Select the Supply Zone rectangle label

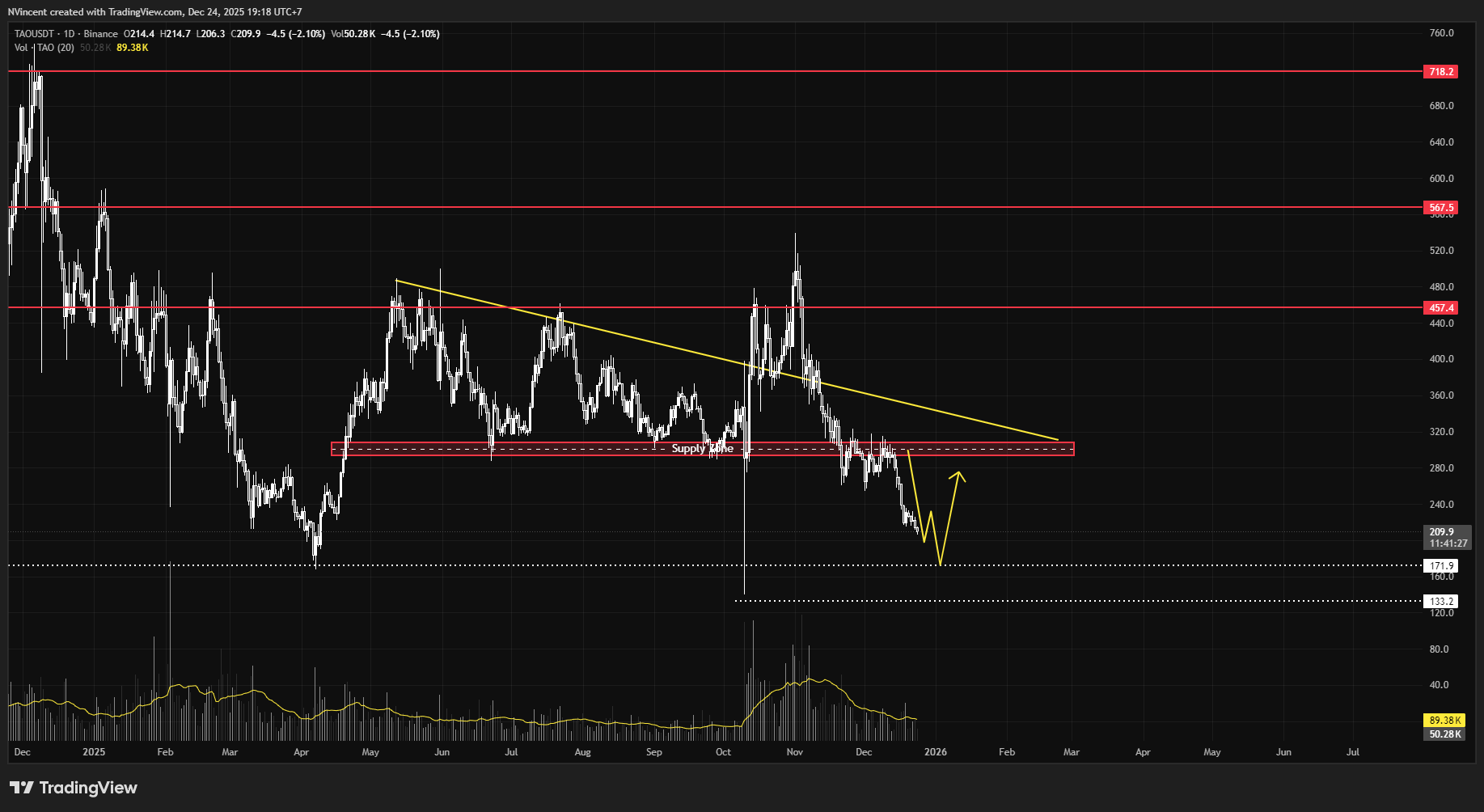tap(702, 449)
